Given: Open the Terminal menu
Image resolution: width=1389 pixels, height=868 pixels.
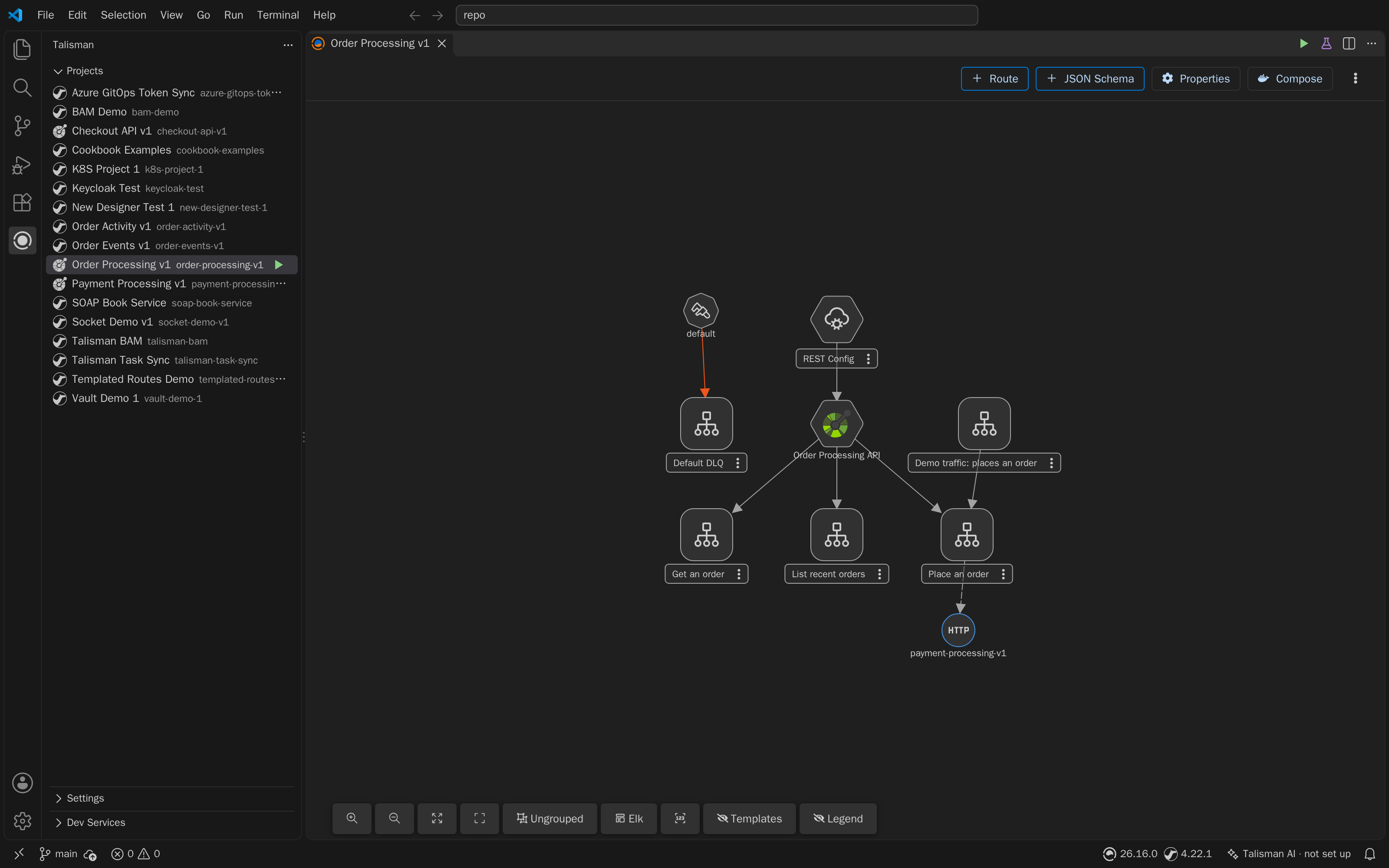Looking at the screenshot, I should click(x=278, y=15).
